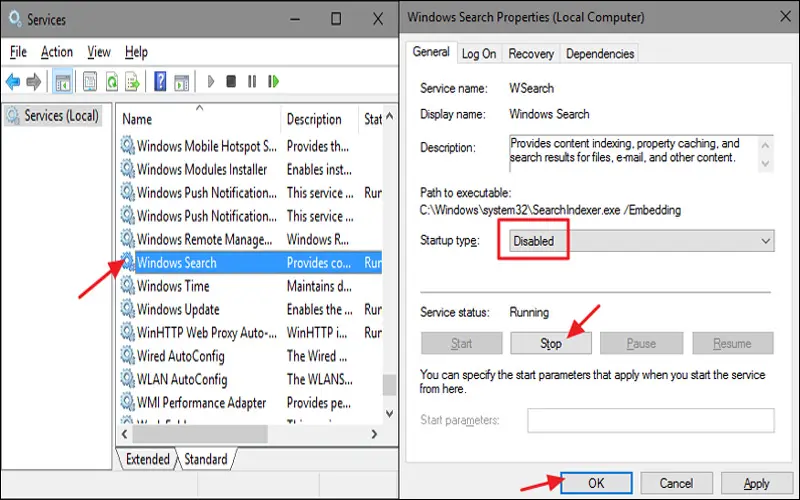
Task: Click the Cancel button
Action: (676, 483)
